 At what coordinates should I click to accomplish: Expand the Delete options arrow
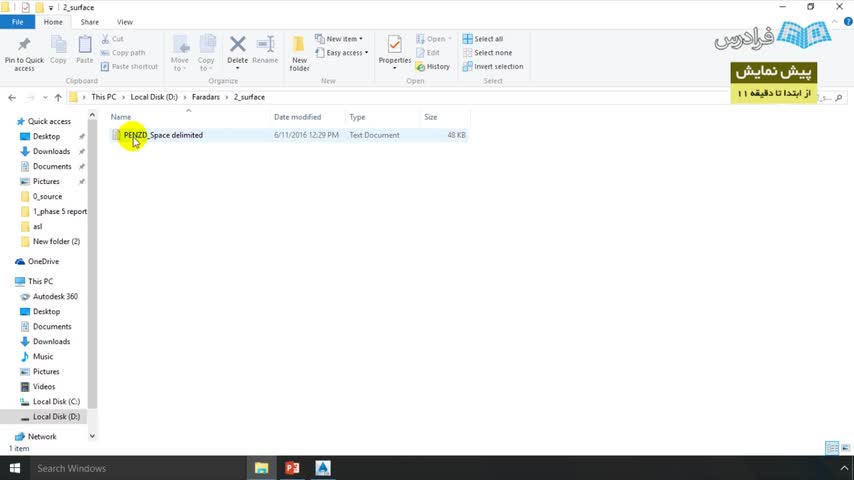point(237,68)
